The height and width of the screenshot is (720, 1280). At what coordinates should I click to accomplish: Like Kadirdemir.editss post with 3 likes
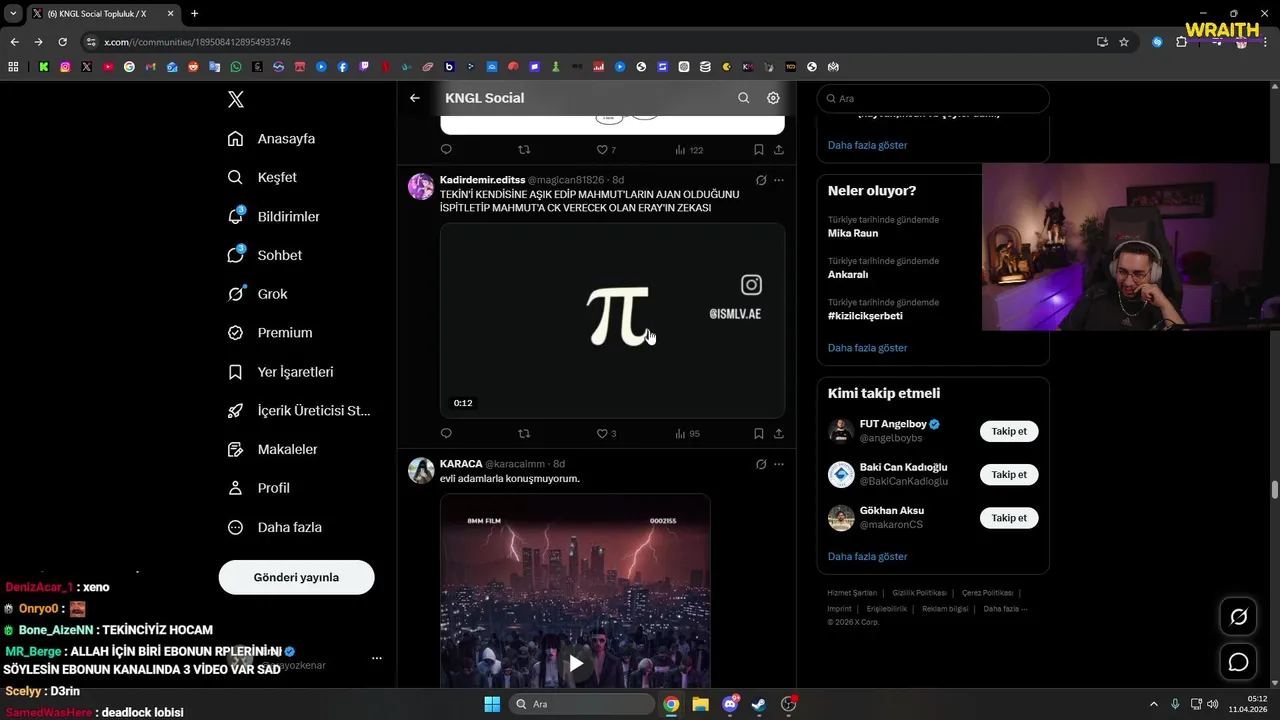point(606,434)
